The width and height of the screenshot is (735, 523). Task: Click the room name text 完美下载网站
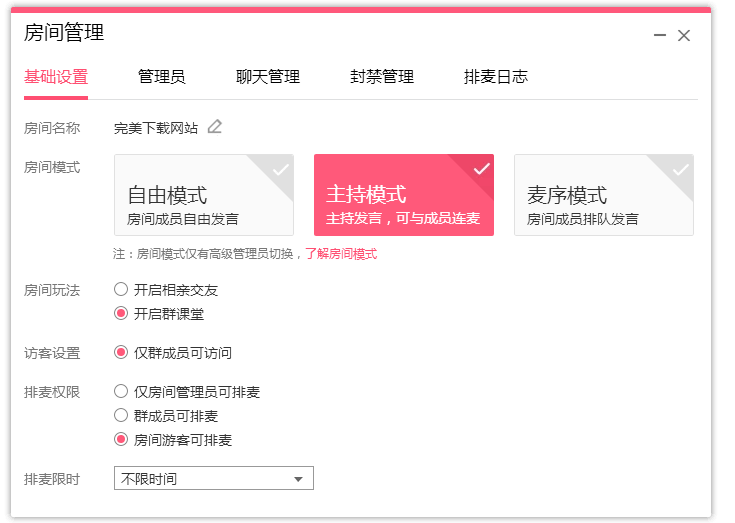coord(155,128)
